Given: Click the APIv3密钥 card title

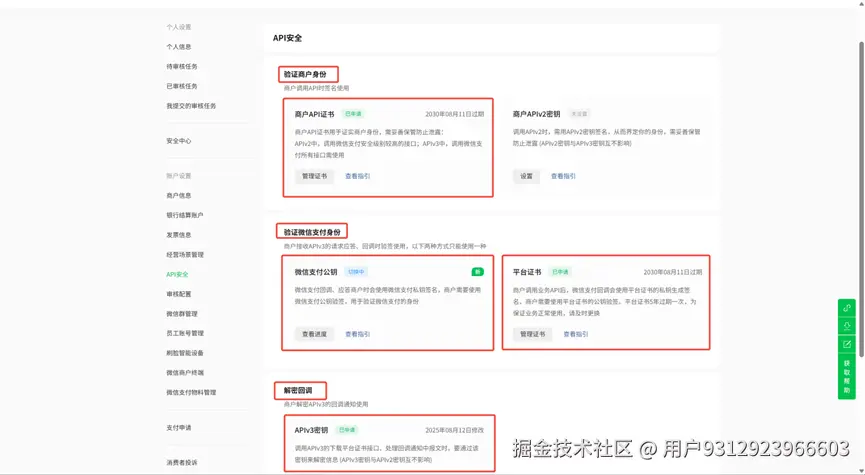Looking at the screenshot, I should 311,430.
